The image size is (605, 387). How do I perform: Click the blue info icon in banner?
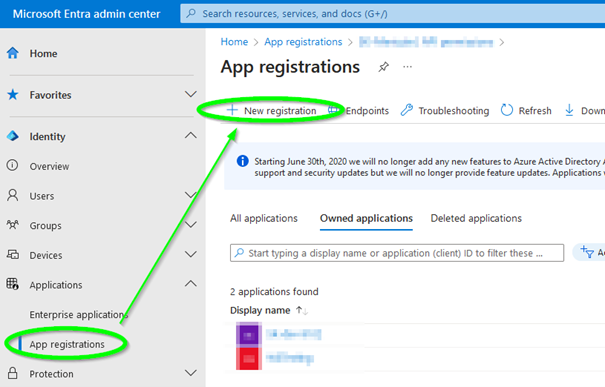pyautogui.click(x=242, y=161)
